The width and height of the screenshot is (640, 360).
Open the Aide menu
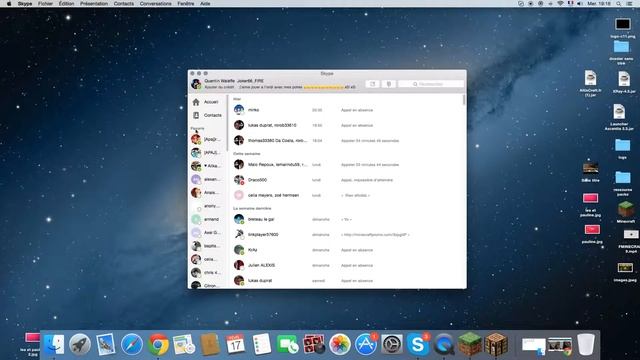(205, 4)
